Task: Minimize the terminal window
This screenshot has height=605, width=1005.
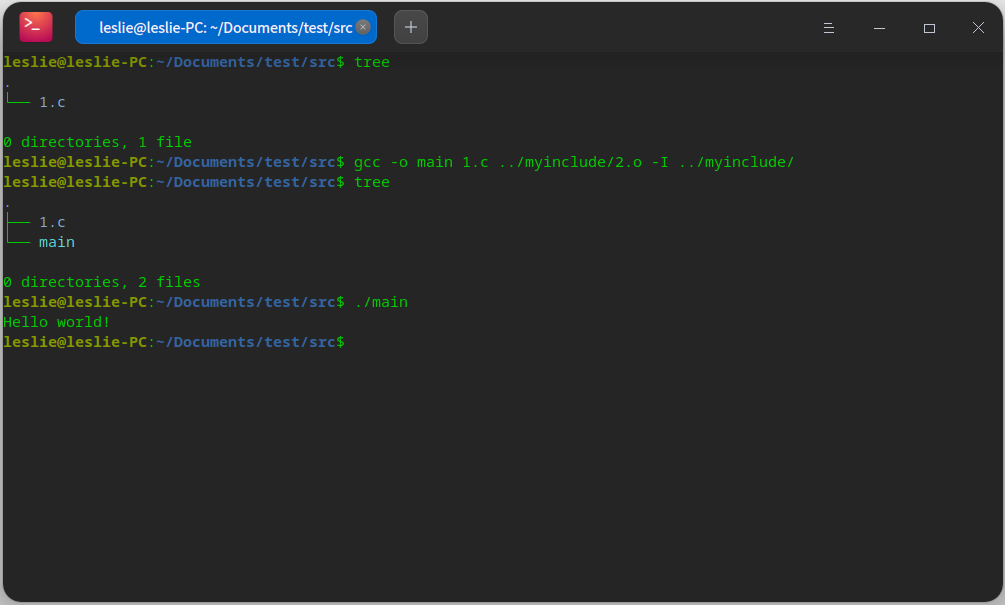Action: click(x=879, y=28)
